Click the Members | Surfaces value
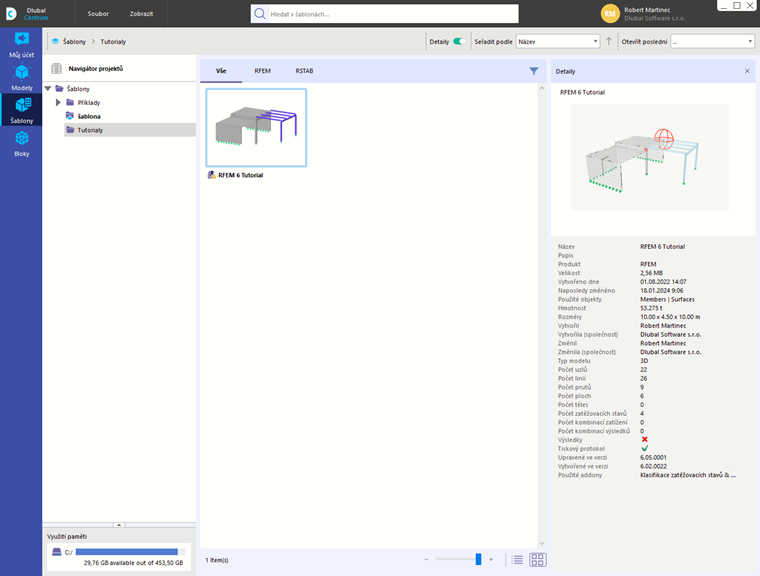Viewport: 760px width, 576px height. click(667, 299)
